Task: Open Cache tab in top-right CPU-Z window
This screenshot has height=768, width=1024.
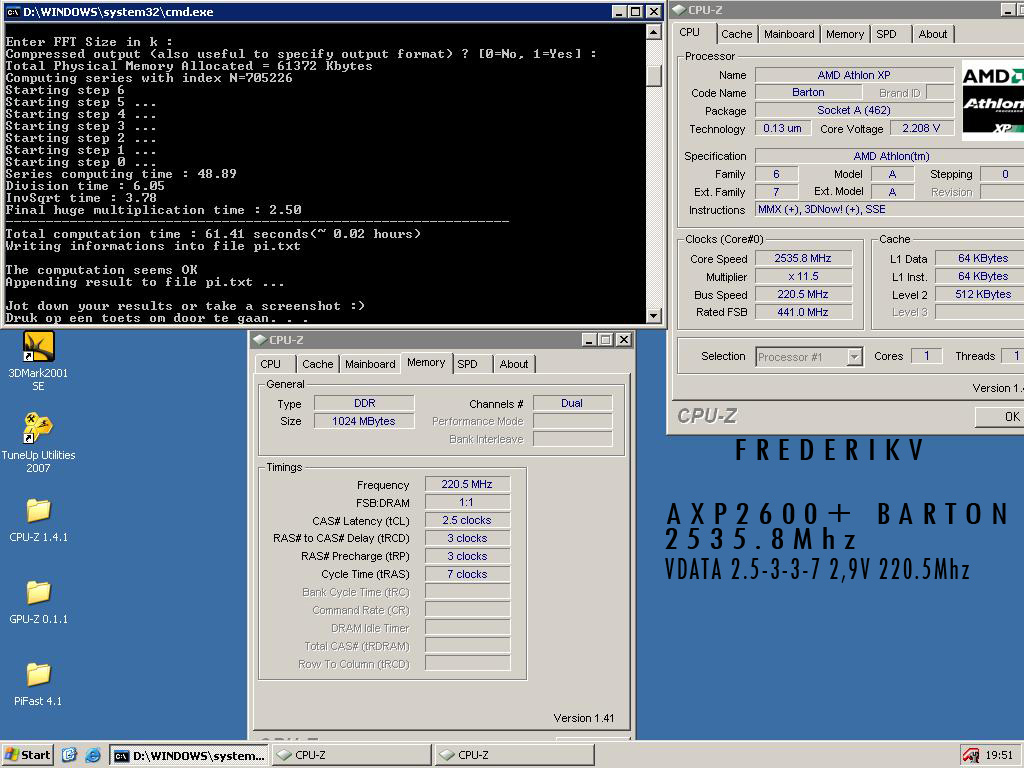Action: tap(737, 34)
